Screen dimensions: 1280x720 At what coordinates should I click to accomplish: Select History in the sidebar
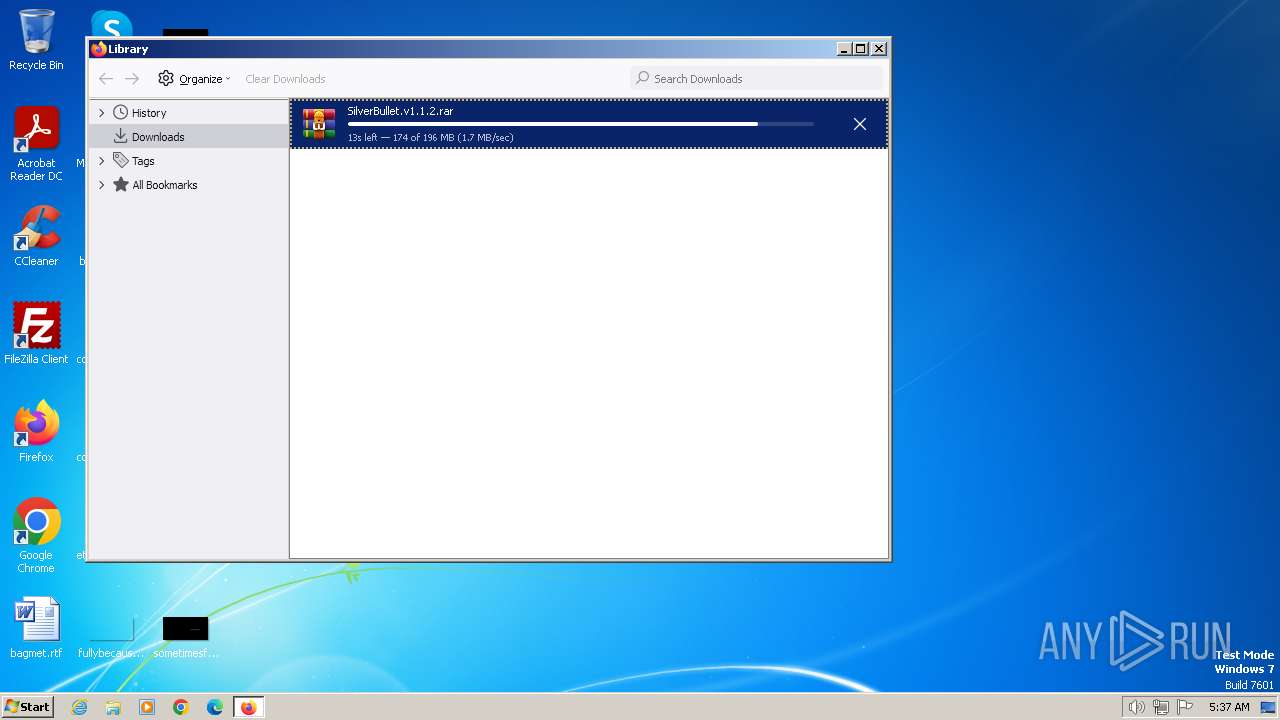tap(149, 113)
